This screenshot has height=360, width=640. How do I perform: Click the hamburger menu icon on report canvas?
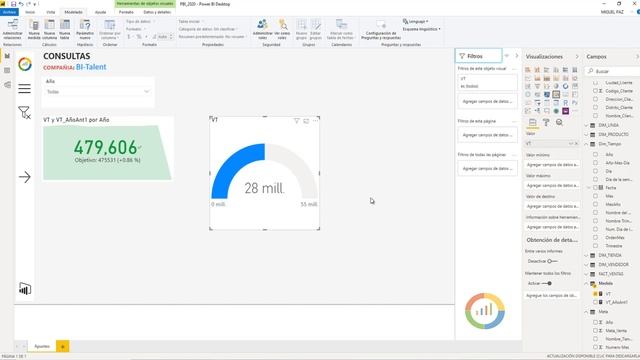(24, 88)
